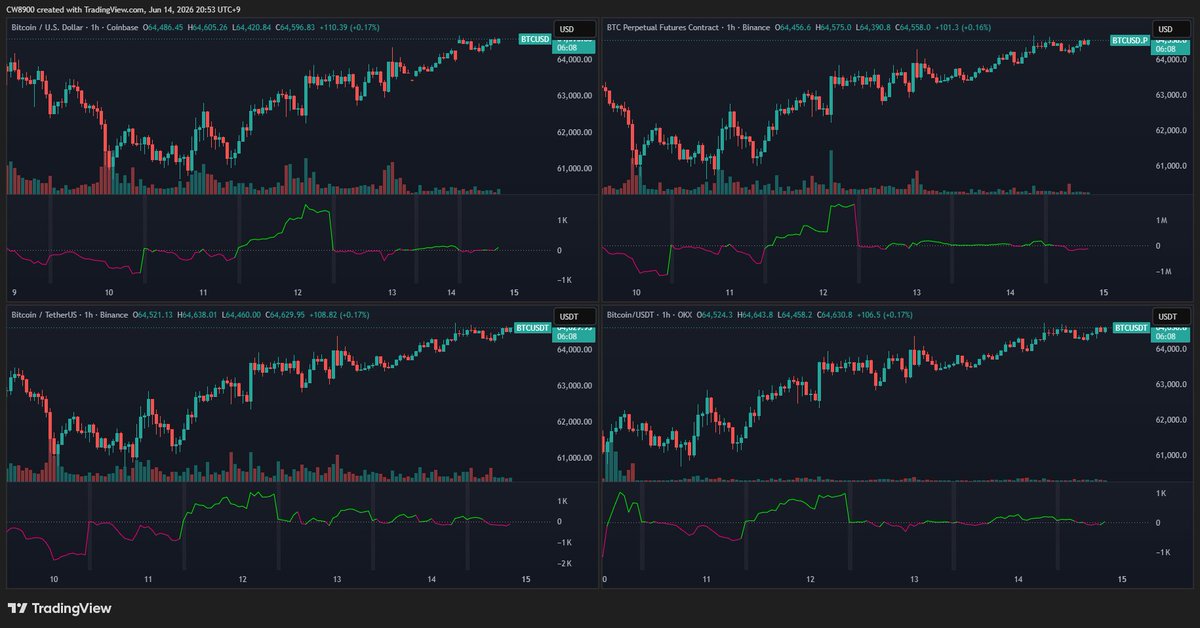Click 62,000.0 price axis label on BTC Perpetual chart
This screenshot has width=1200, height=628.
point(1169,131)
